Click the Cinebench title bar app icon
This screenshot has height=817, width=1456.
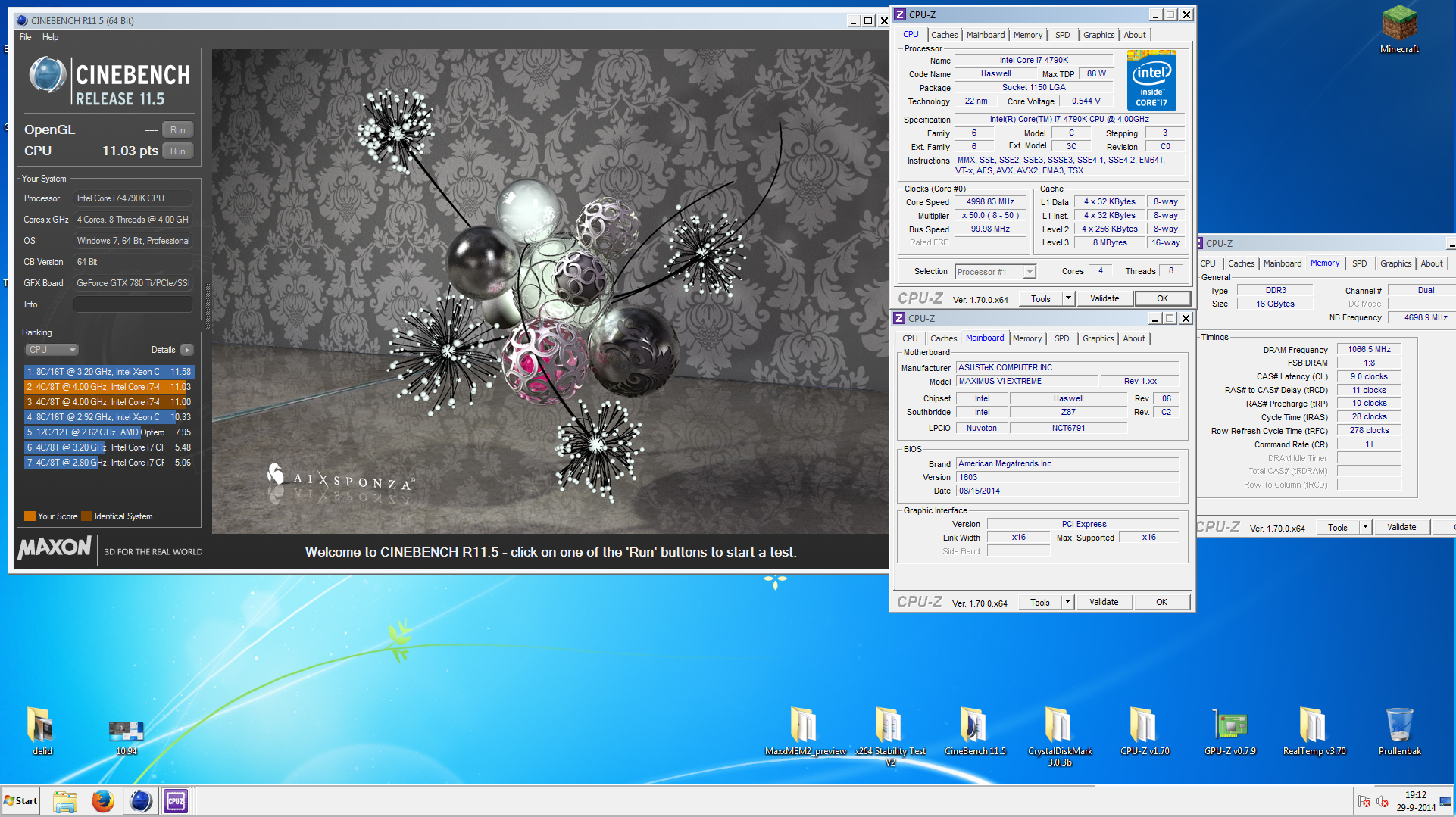(22, 20)
